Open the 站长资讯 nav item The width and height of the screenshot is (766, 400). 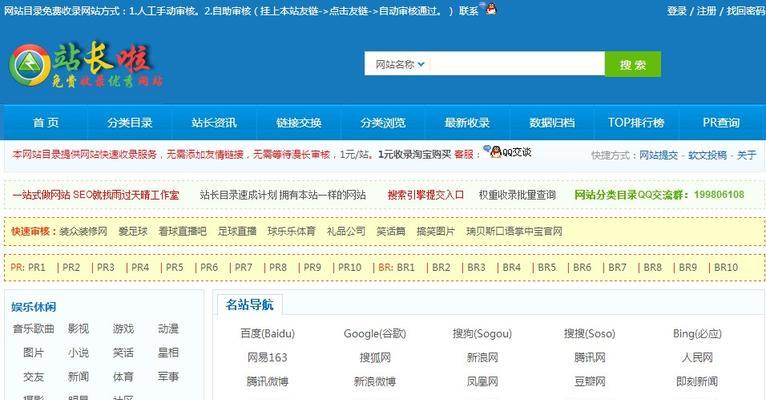pos(214,123)
